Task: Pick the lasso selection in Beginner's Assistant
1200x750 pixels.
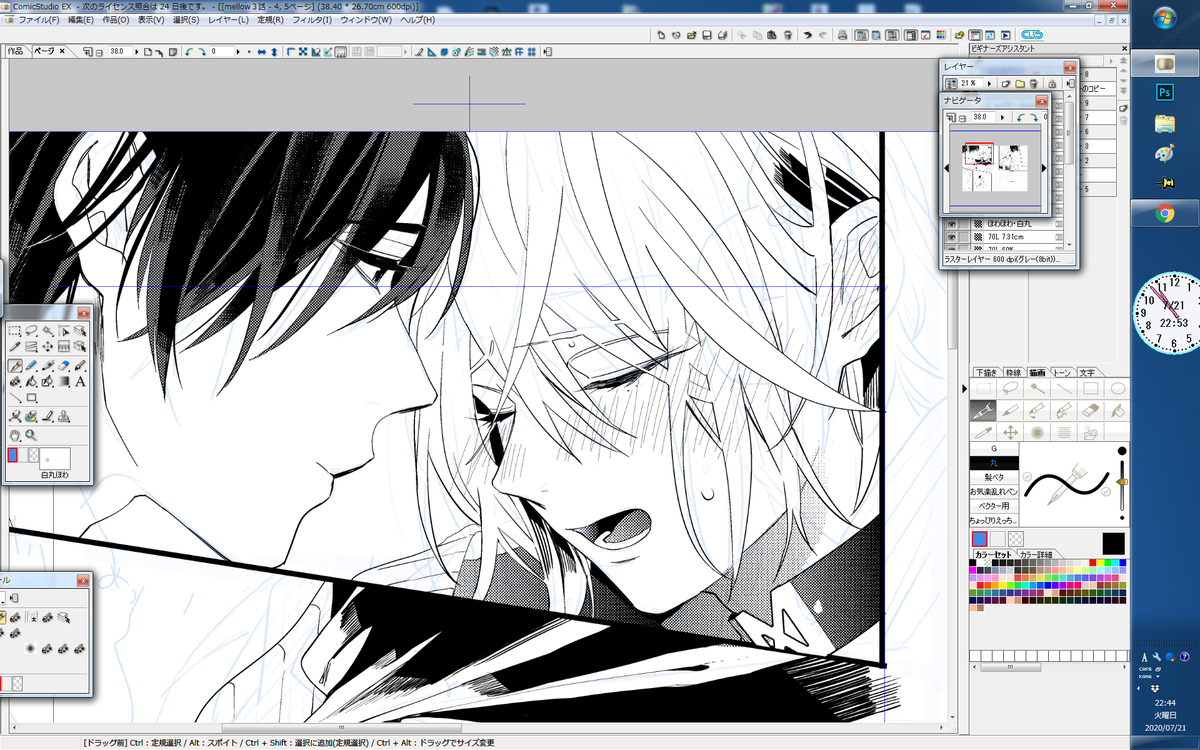Action: point(1010,388)
